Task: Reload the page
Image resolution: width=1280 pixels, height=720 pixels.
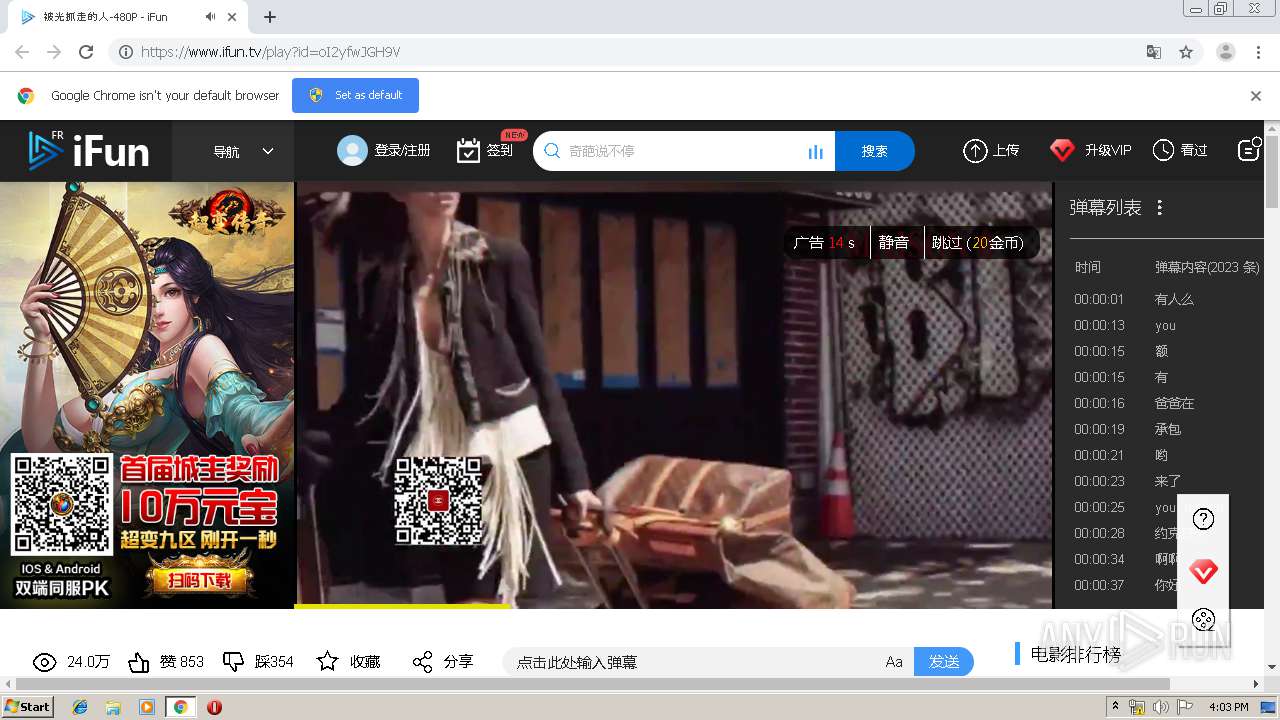Action: coord(86,52)
